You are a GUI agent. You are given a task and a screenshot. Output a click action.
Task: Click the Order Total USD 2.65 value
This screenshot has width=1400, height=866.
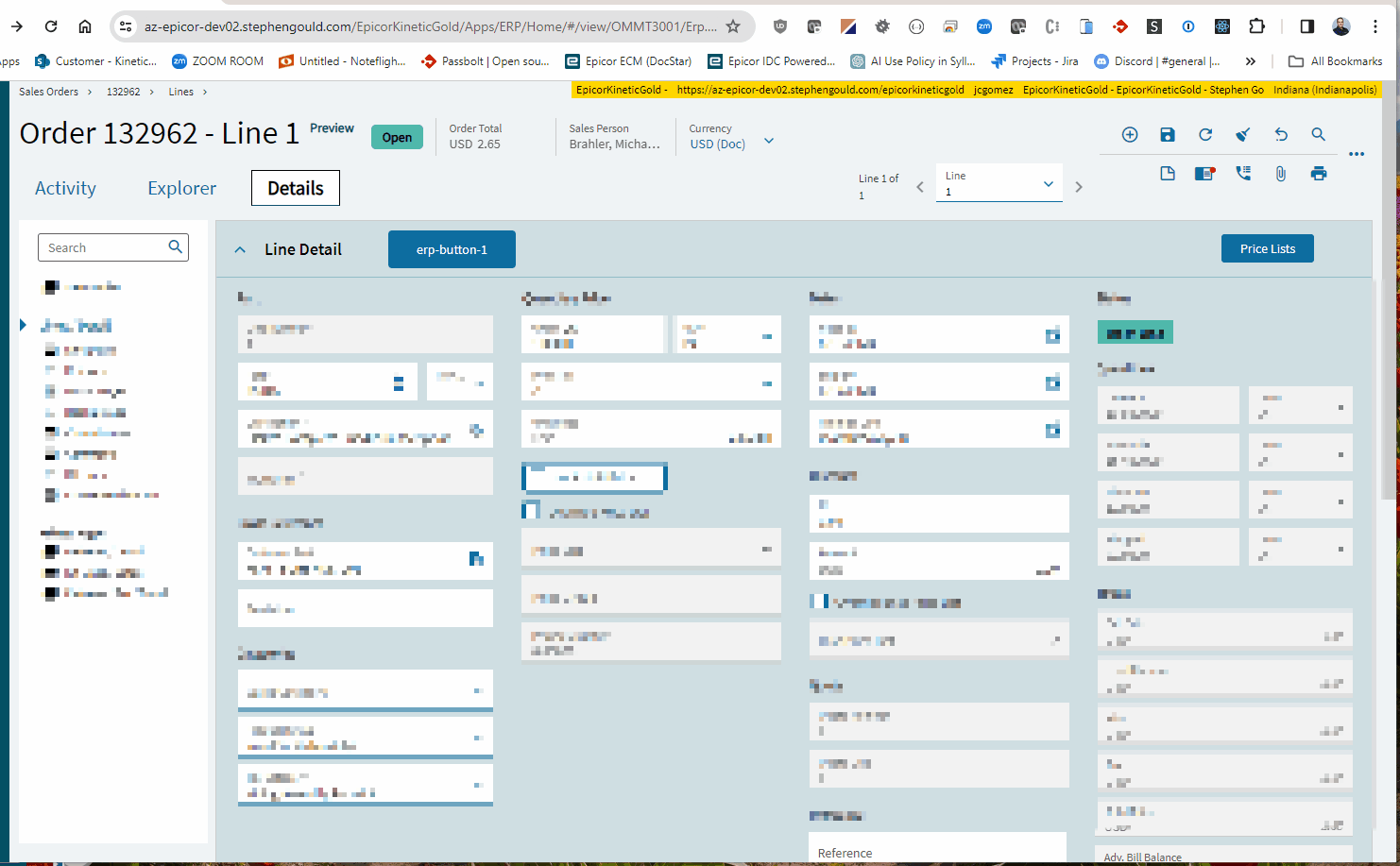pos(475,144)
